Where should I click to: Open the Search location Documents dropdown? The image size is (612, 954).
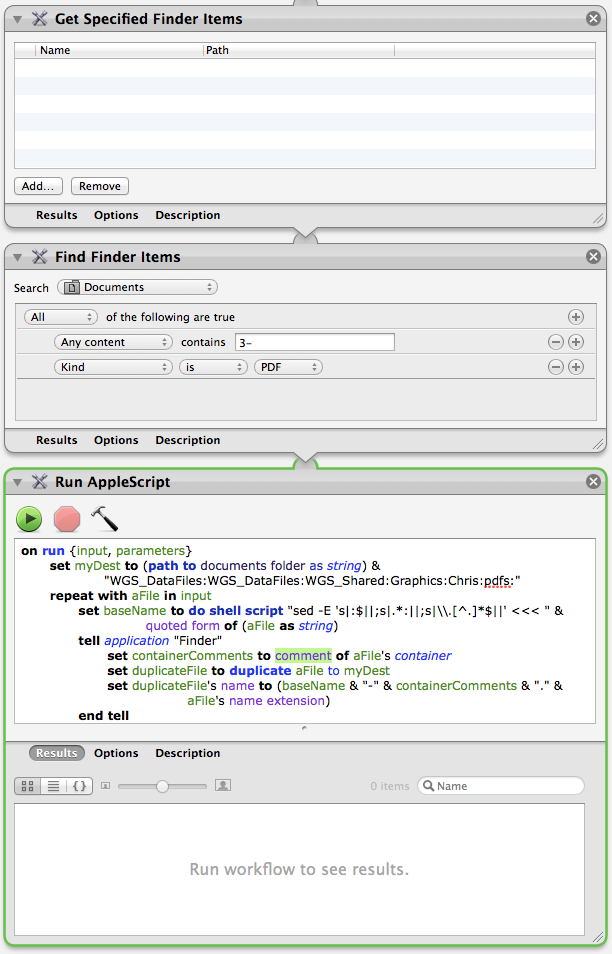pyautogui.click(x=137, y=287)
